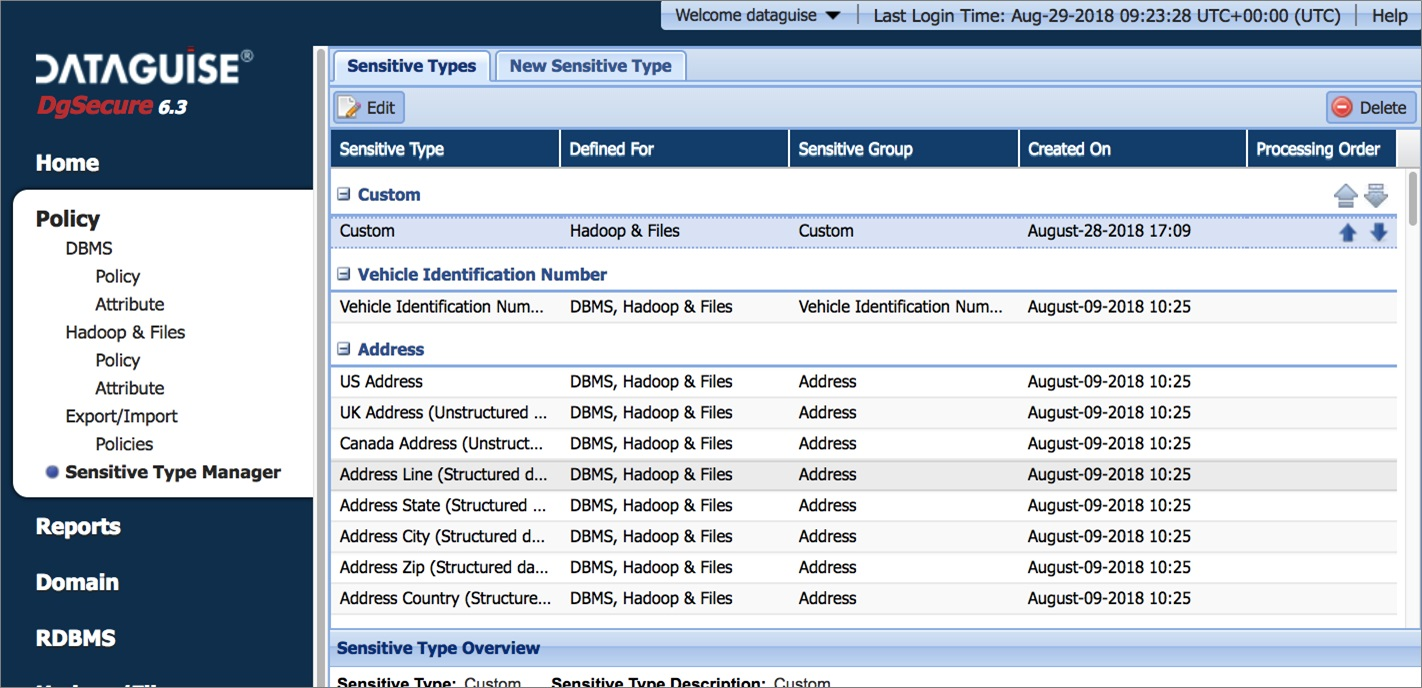Sort by the Created On column header
Screen dimensions: 1422x688
[x=1069, y=149]
